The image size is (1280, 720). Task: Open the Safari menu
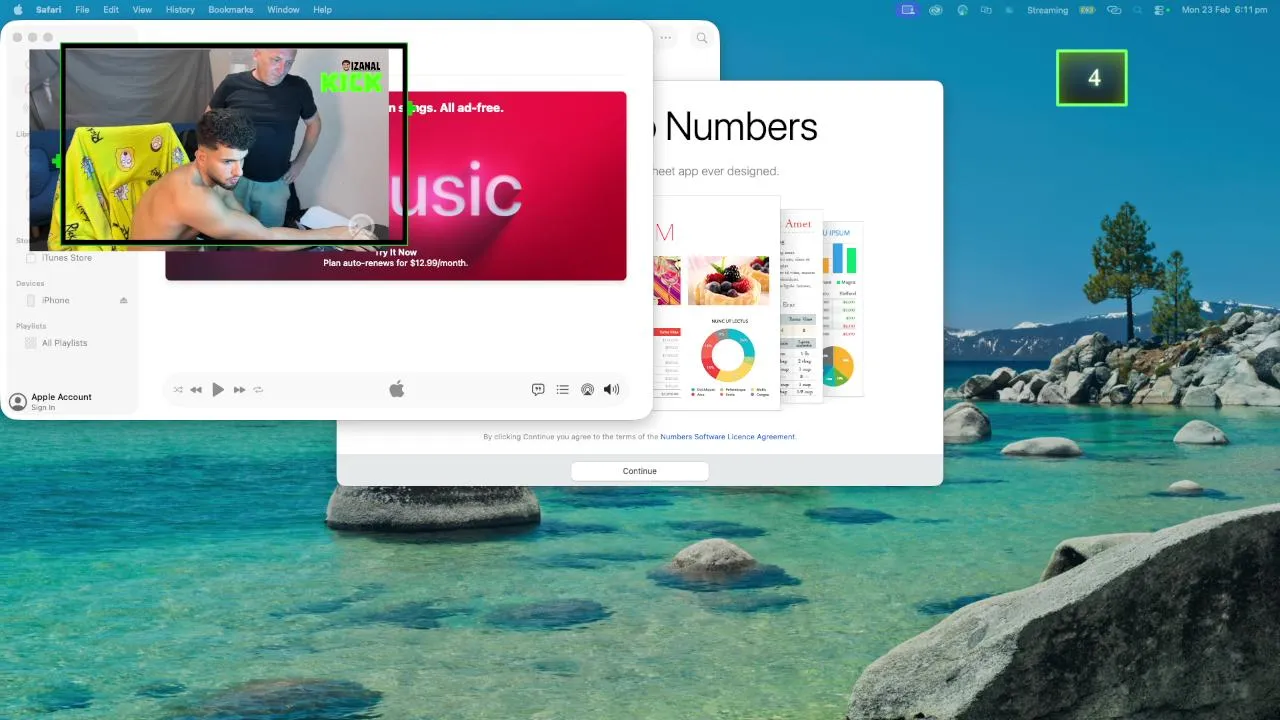(x=49, y=9)
